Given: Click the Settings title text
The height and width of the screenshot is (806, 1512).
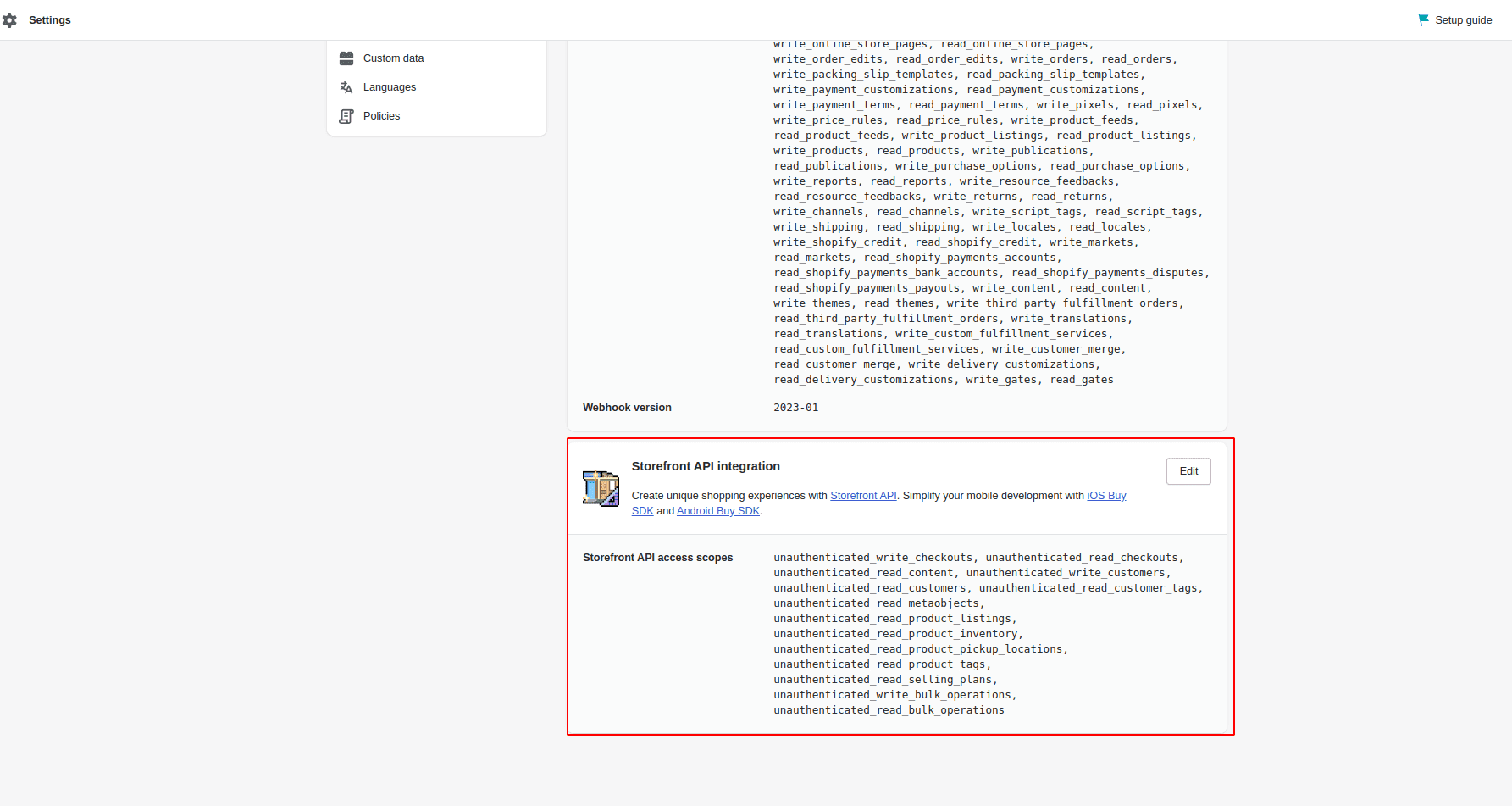Looking at the screenshot, I should [x=50, y=20].
